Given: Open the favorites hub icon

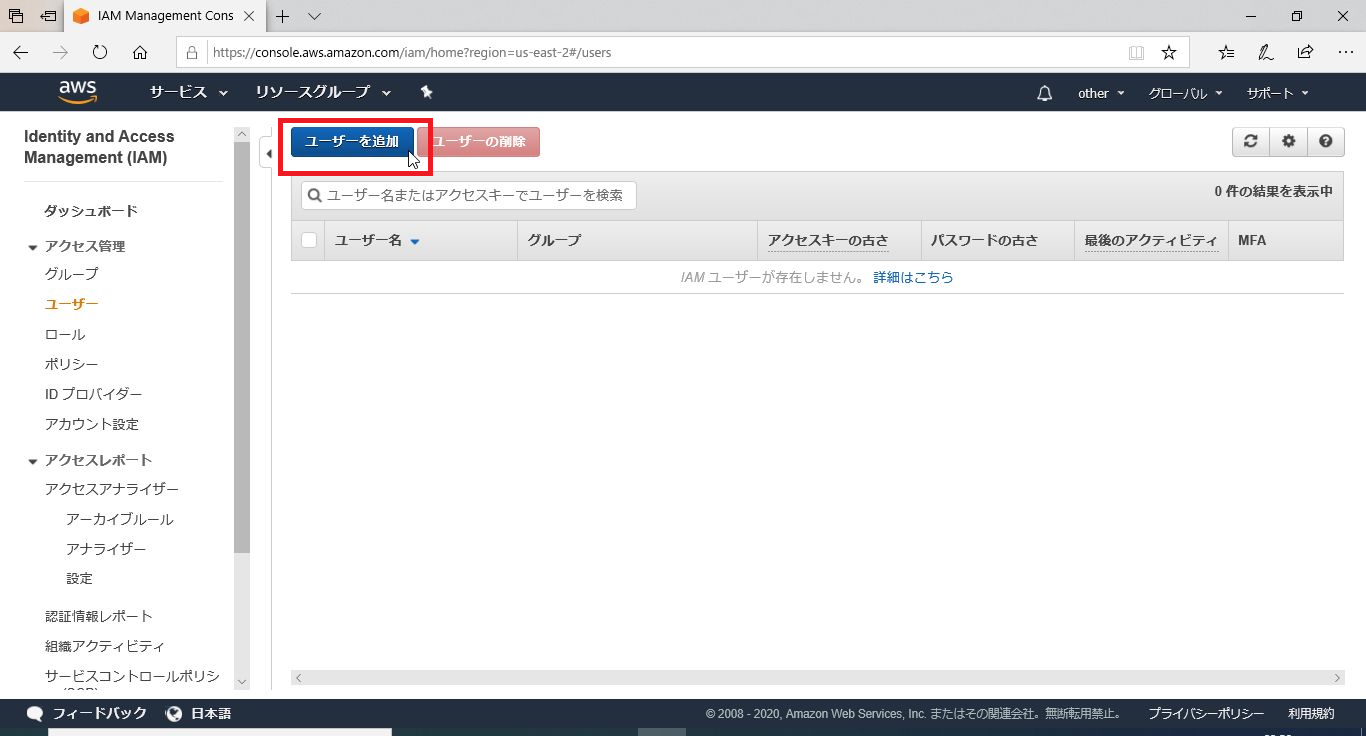Looking at the screenshot, I should pos(1227,52).
